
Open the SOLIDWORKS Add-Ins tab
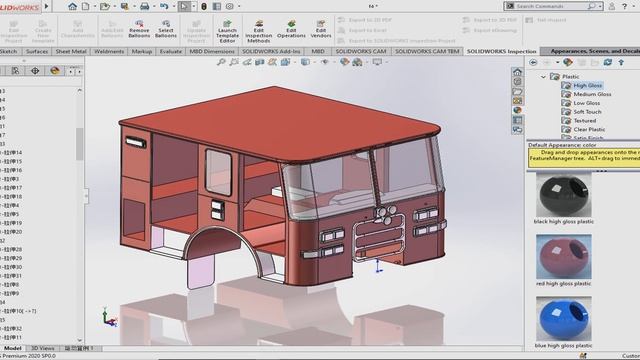pyautogui.click(x=271, y=51)
